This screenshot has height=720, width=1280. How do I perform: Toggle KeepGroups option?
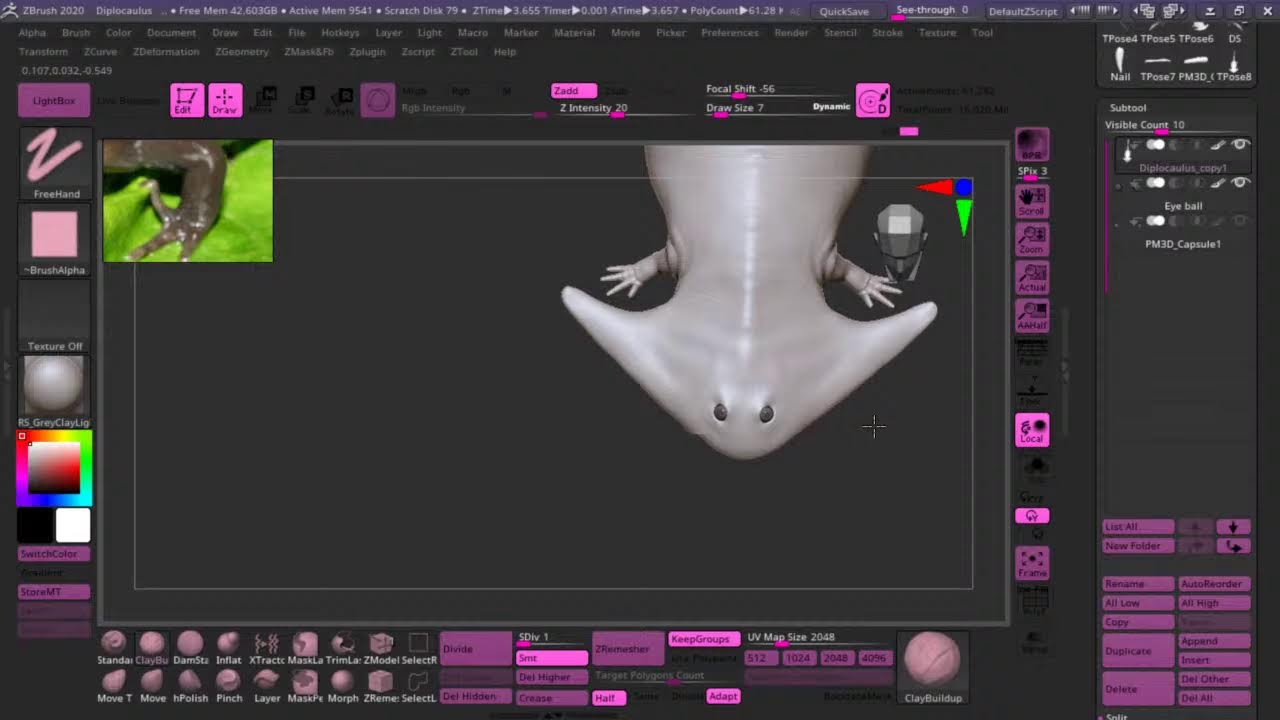point(704,639)
